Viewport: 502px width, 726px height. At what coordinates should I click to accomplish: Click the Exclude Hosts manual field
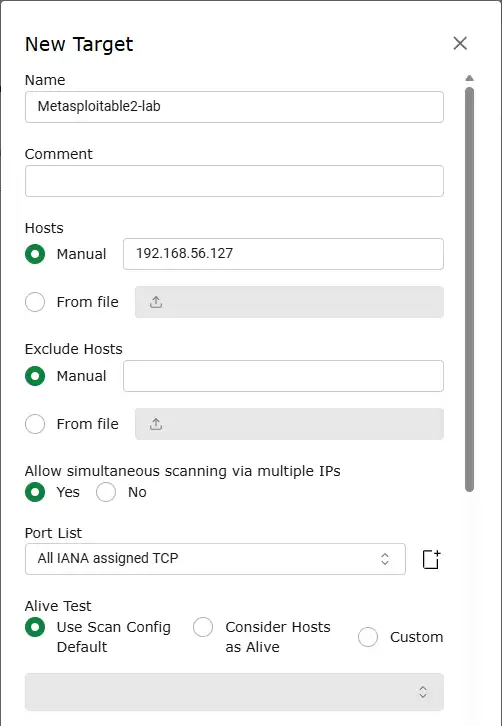(283, 376)
